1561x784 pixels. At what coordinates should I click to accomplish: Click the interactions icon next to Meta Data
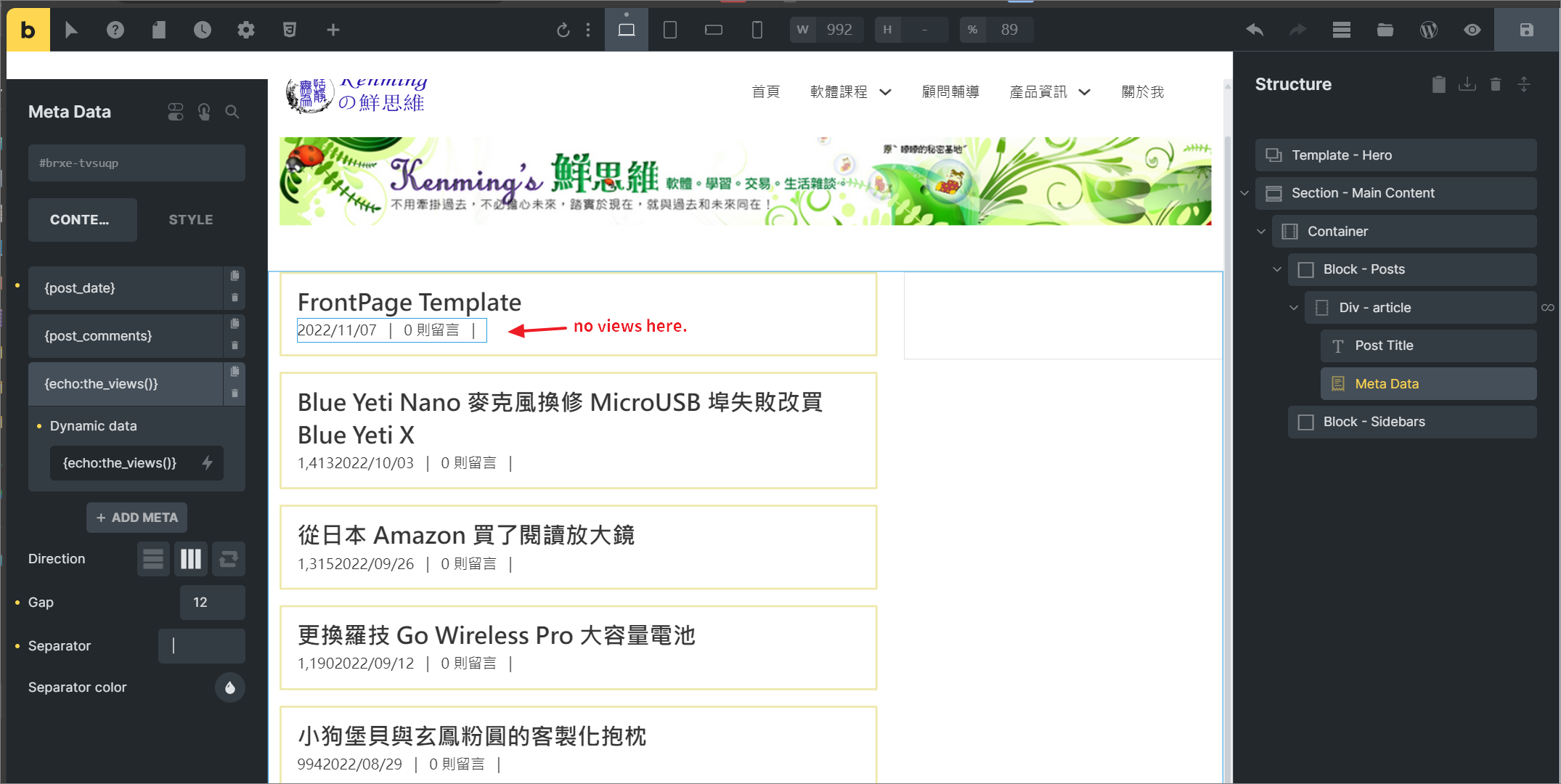pyautogui.click(x=204, y=112)
